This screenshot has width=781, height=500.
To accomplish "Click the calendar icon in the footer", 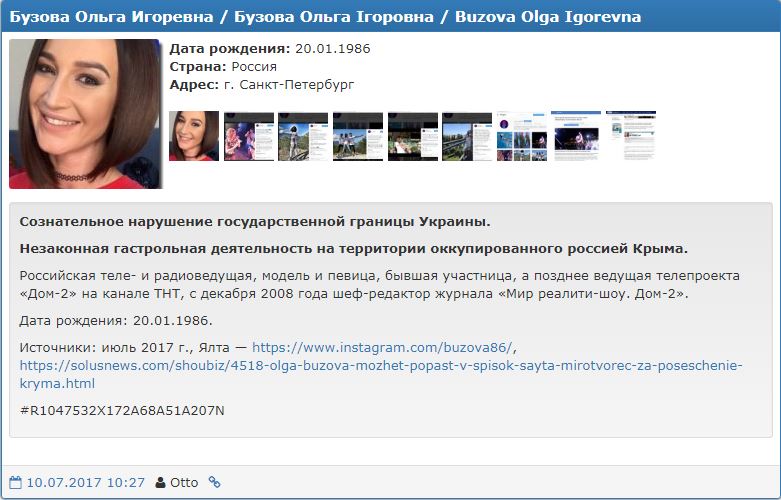I will [x=15, y=482].
